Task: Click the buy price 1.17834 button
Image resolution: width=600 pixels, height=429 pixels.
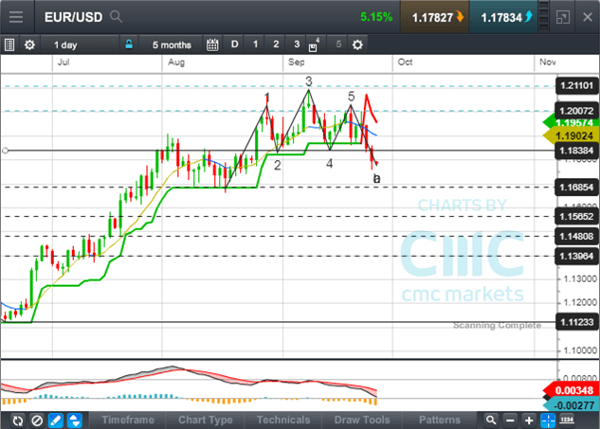Action: [x=508, y=17]
